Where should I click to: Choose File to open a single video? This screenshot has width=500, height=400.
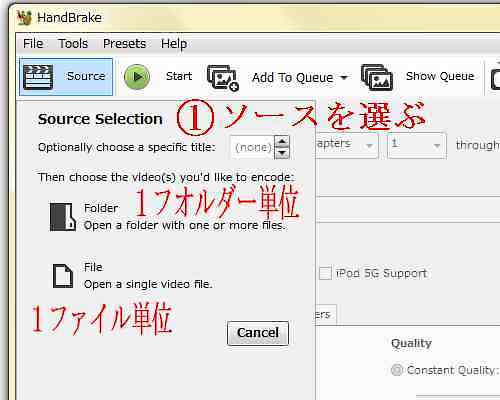133,276
